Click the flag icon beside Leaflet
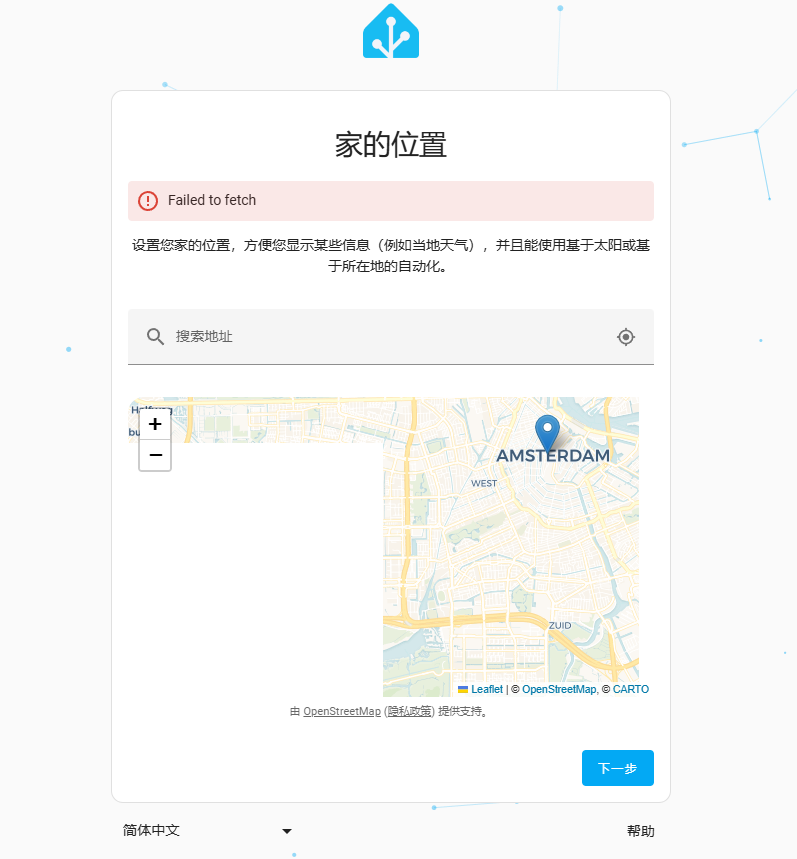 (463, 689)
